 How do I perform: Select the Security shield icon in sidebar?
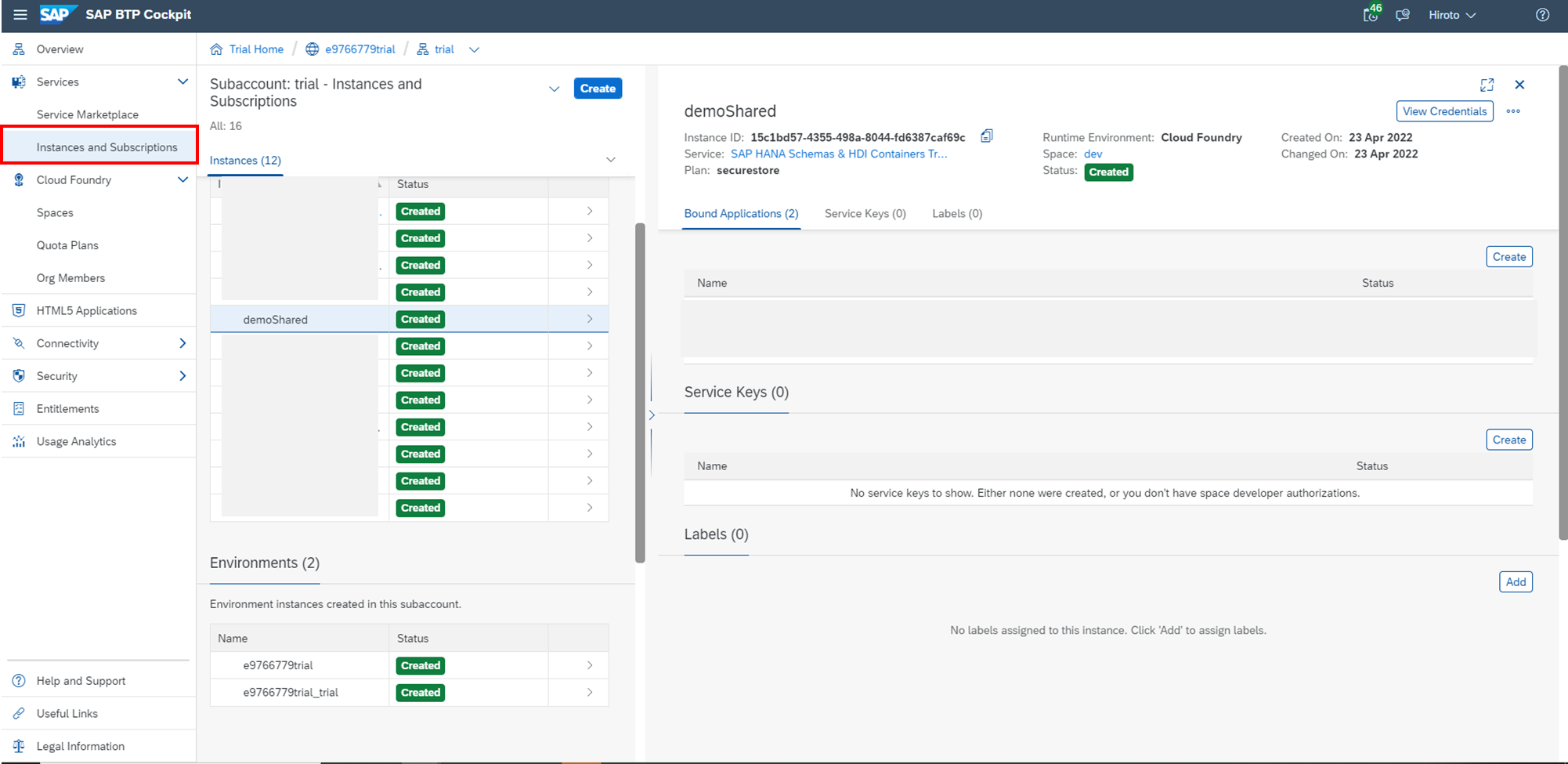tap(18, 375)
